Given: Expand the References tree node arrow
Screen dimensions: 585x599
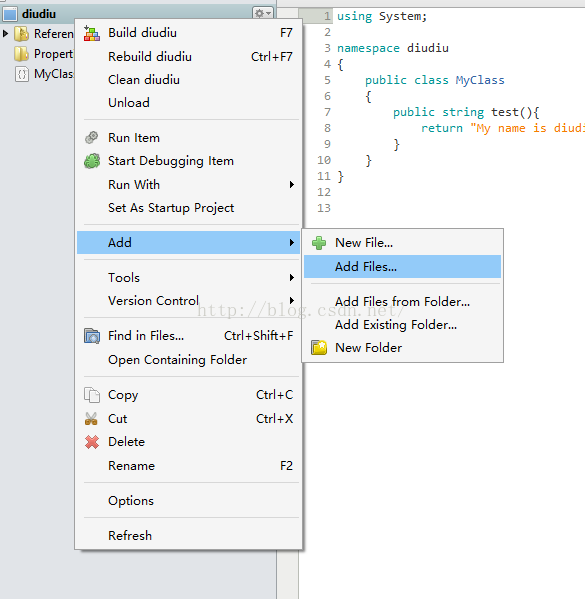Looking at the screenshot, I should (5, 34).
